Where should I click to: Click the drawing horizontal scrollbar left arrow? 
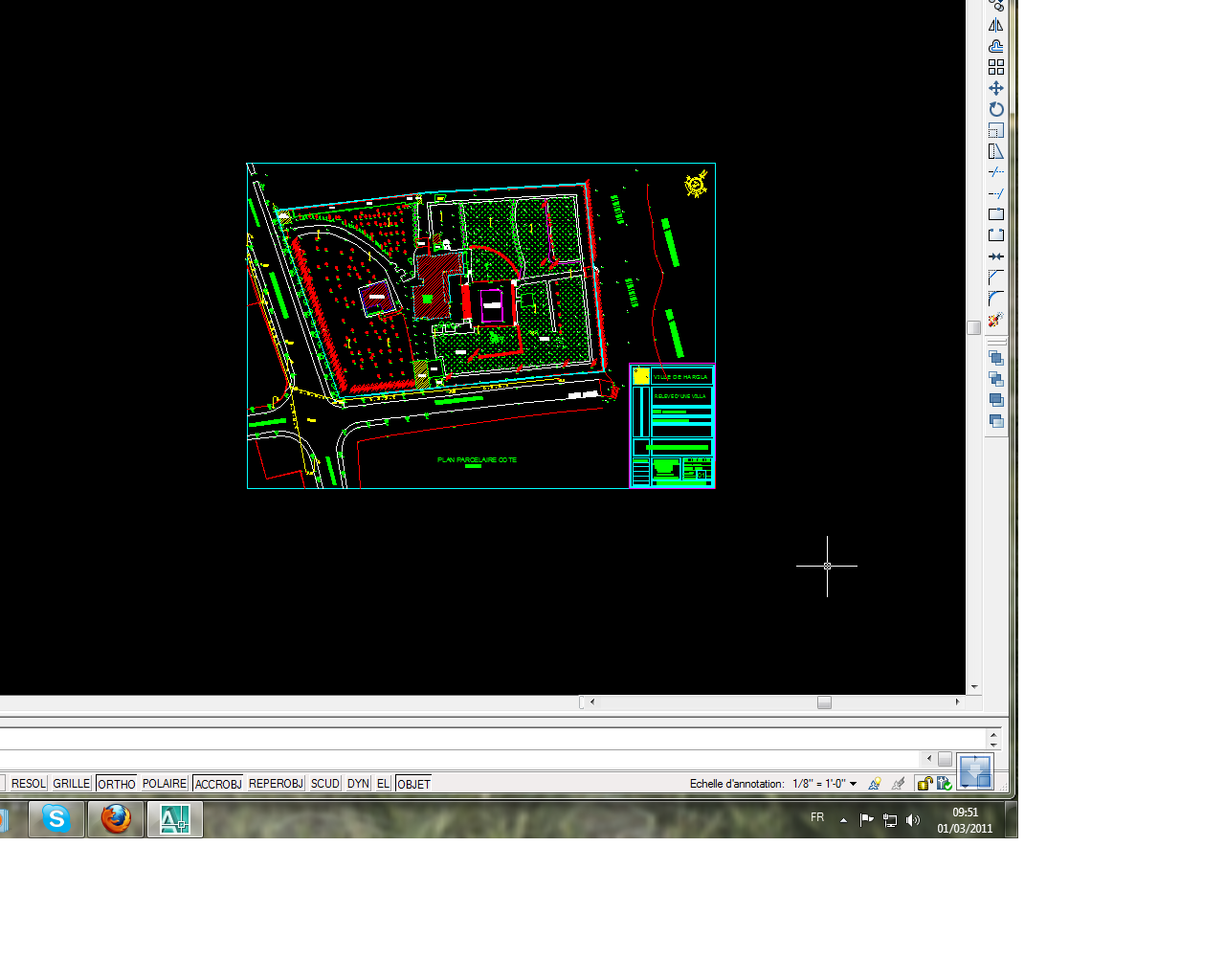click(592, 702)
